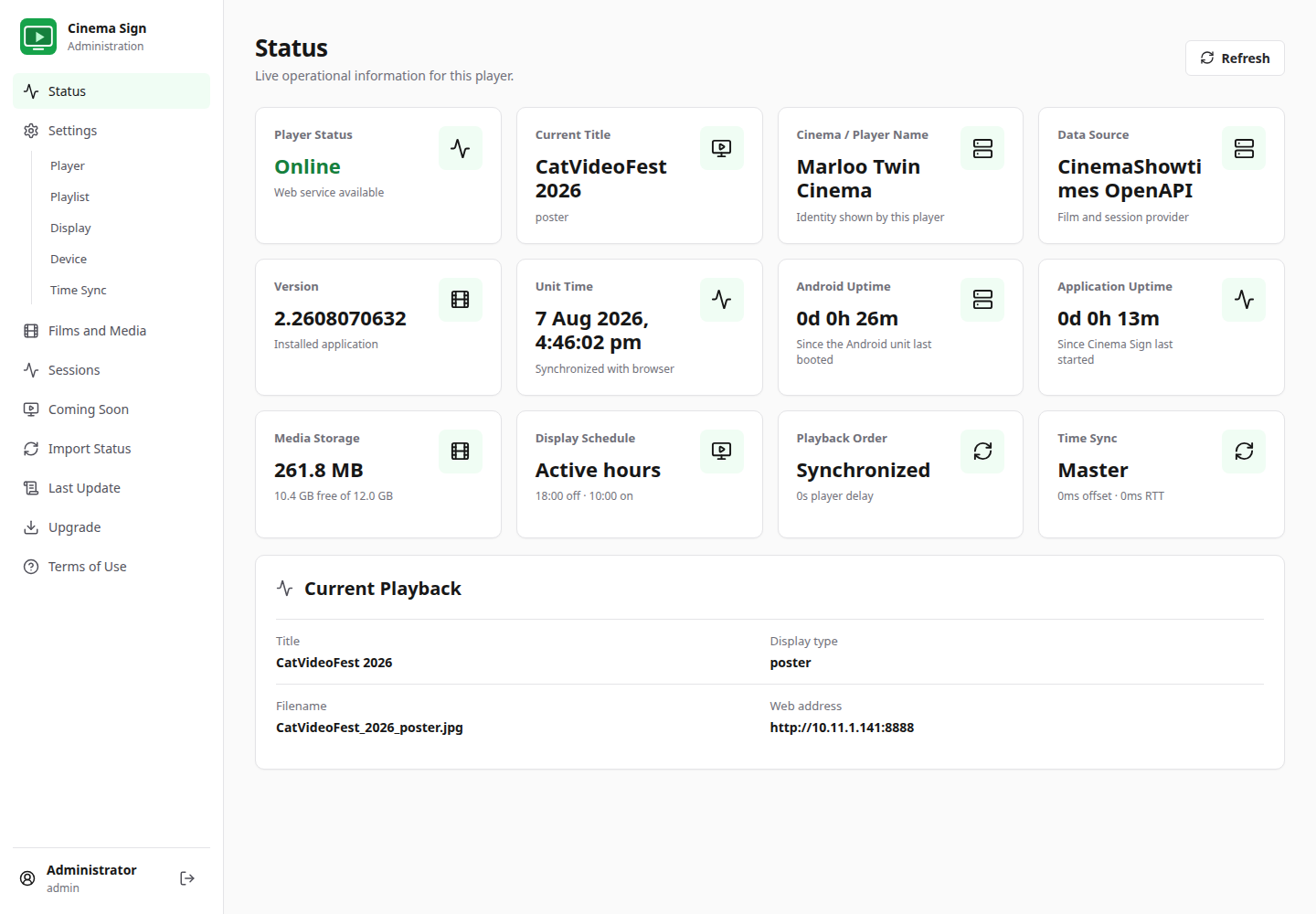Open the Terms of Use page
This screenshot has height=914, width=1316.
point(111,567)
